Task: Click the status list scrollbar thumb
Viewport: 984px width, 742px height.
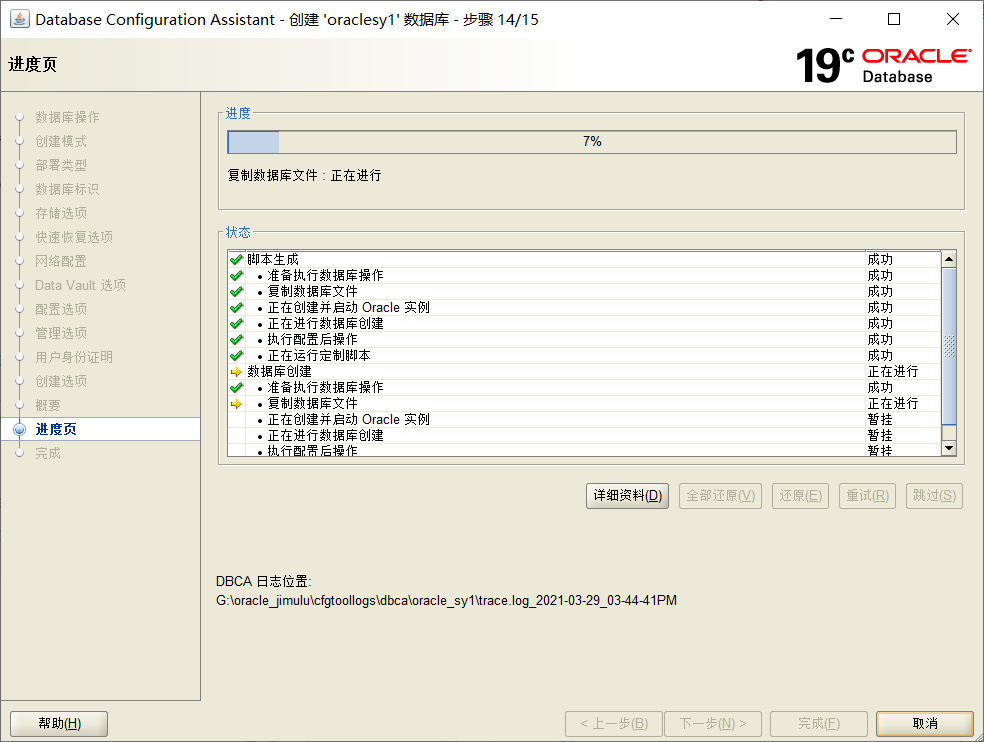Action: [x=949, y=346]
